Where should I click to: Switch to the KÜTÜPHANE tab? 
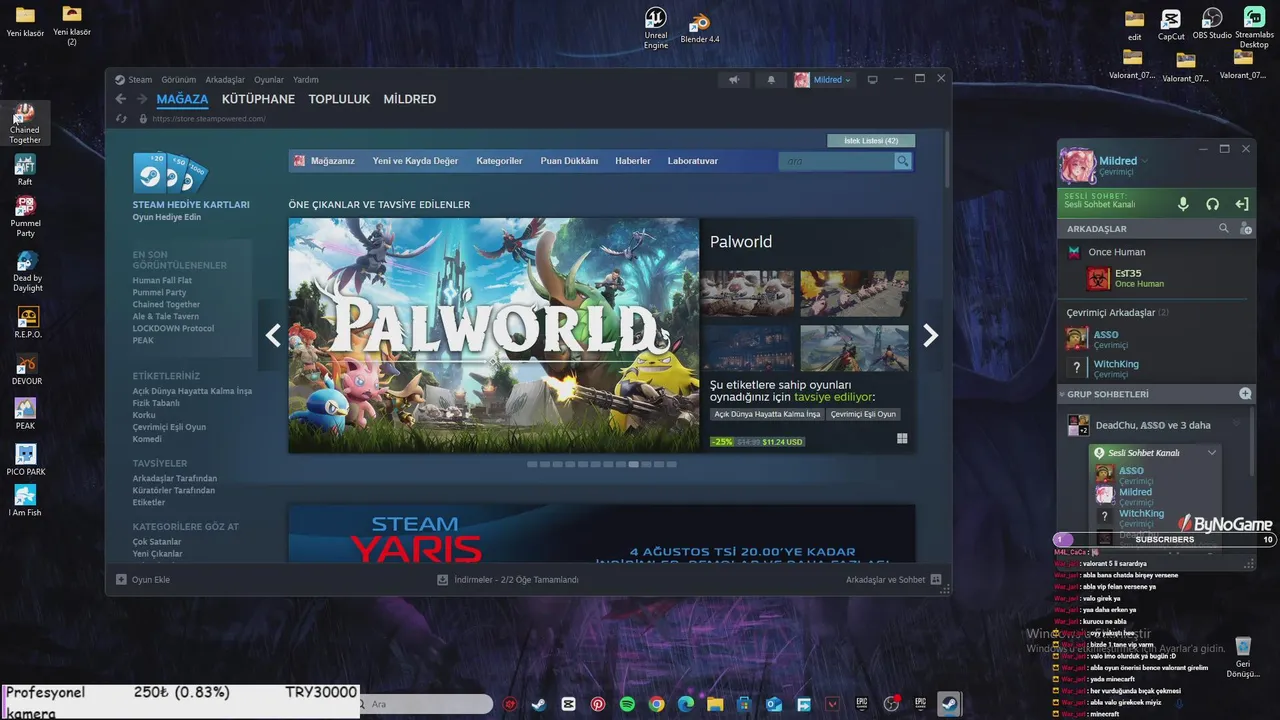point(258,99)
